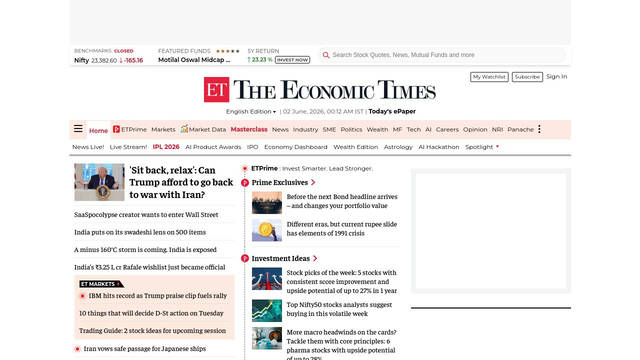The height and width of the screenshot is (360, 640).
Task: Open the News menu
Action: [x=280, y=129]
